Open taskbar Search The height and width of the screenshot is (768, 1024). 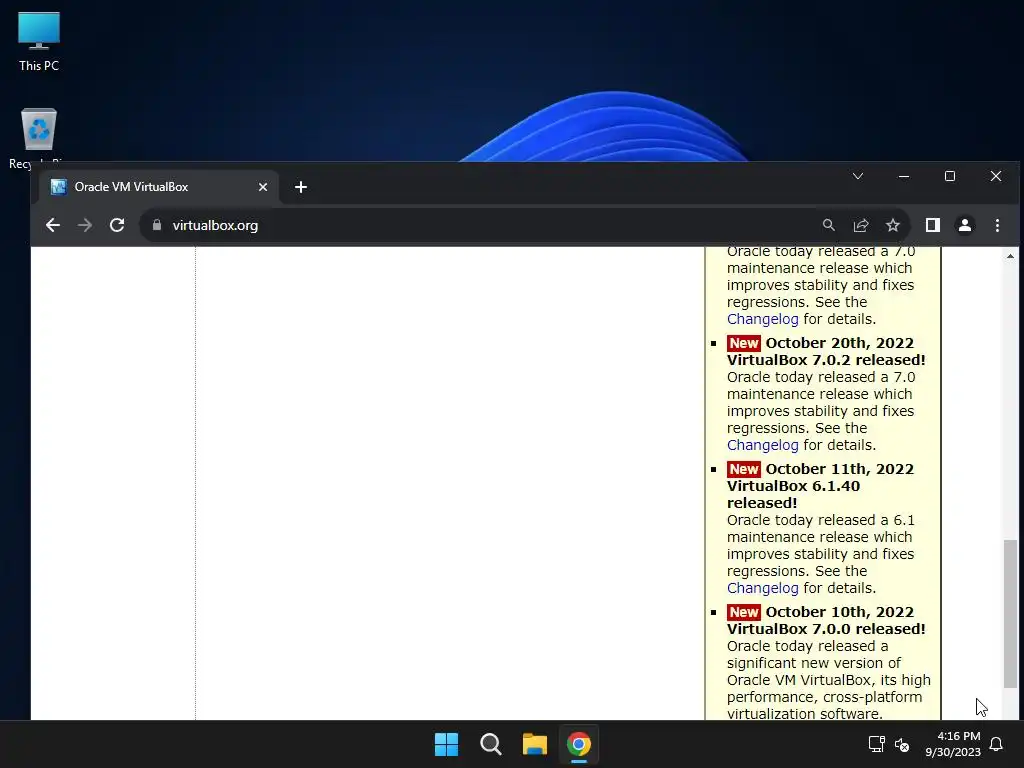pos(490,744)
